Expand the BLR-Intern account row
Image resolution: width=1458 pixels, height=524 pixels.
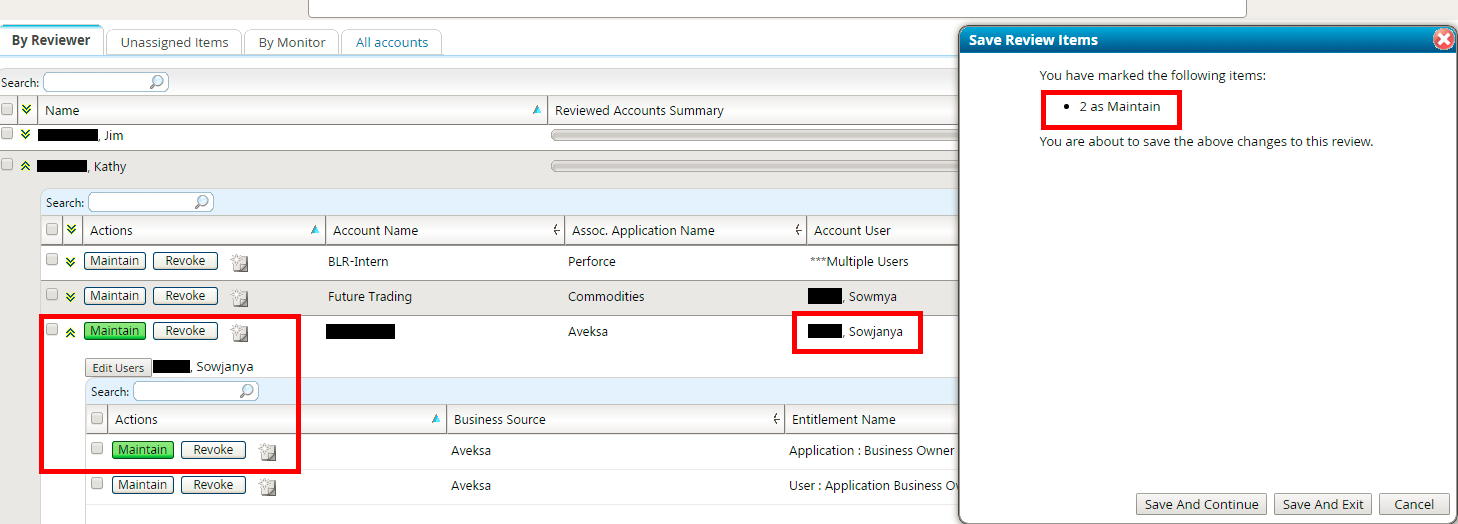pyautogui.click(x=70, y=262)
